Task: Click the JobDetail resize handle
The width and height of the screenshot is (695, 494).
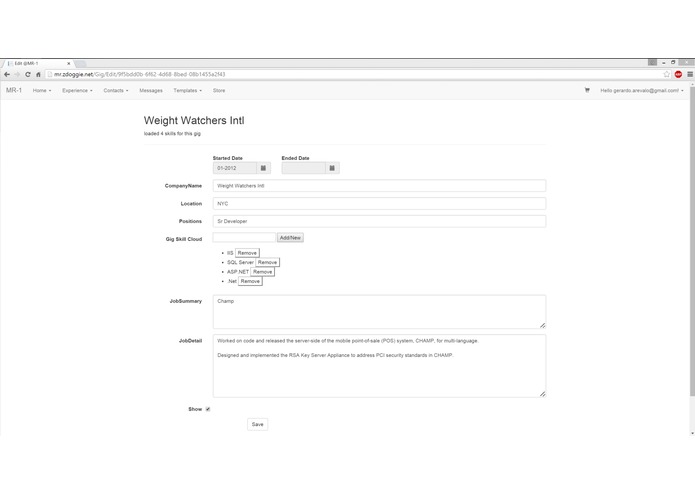Action: [543, 394]
